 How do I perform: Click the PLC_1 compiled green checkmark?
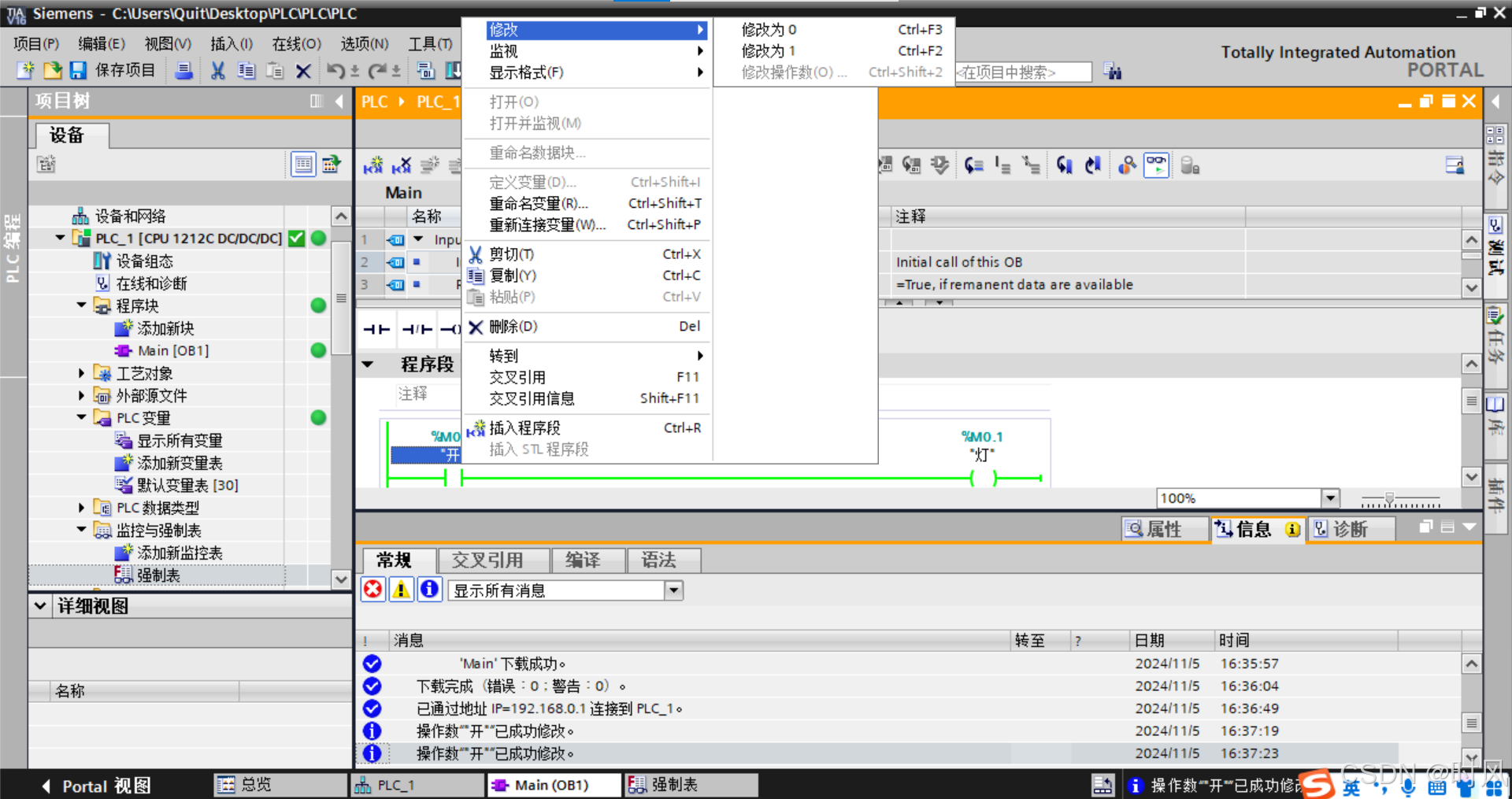(296, 239)
